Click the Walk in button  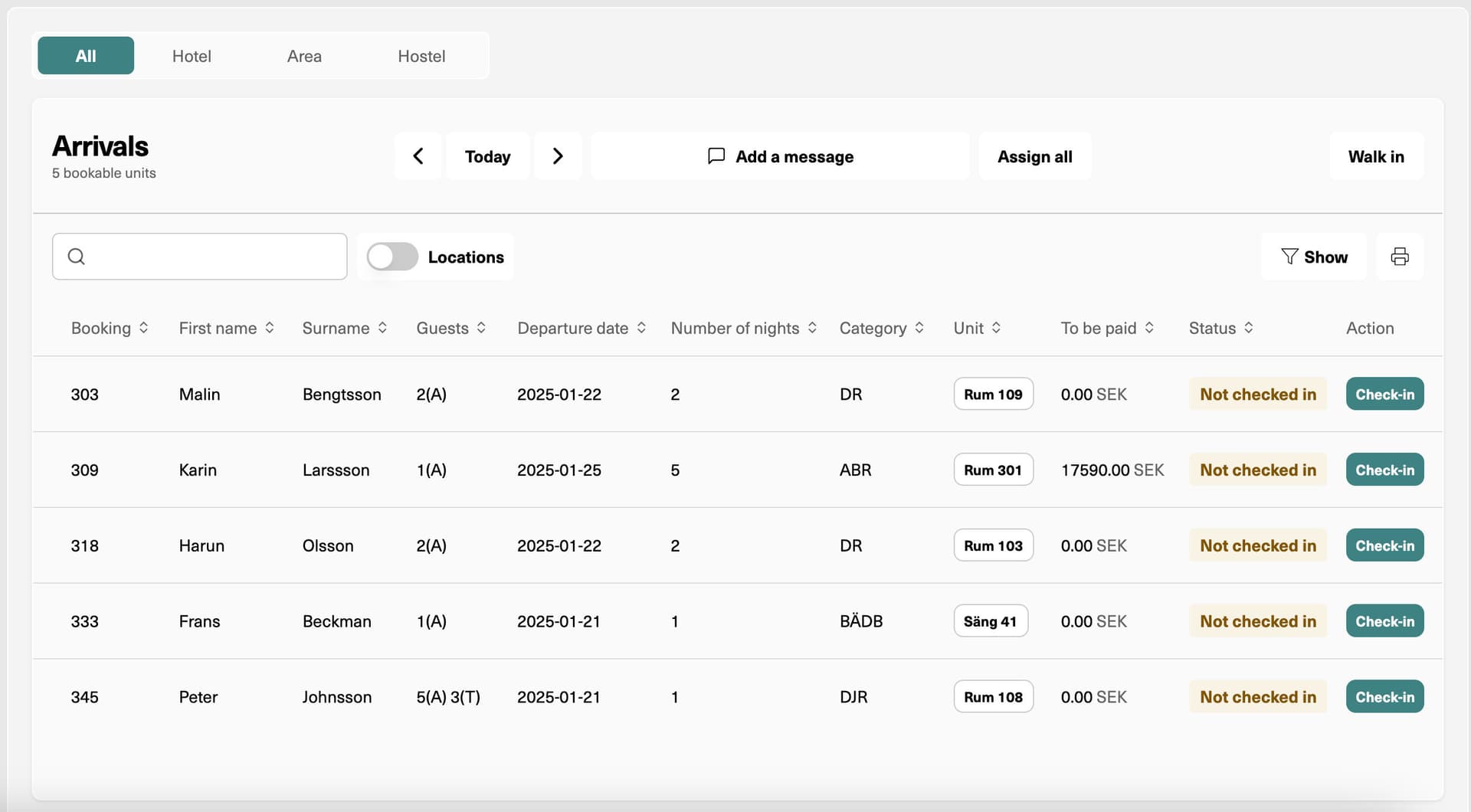pyautogui.click(x=1376, y=156)
